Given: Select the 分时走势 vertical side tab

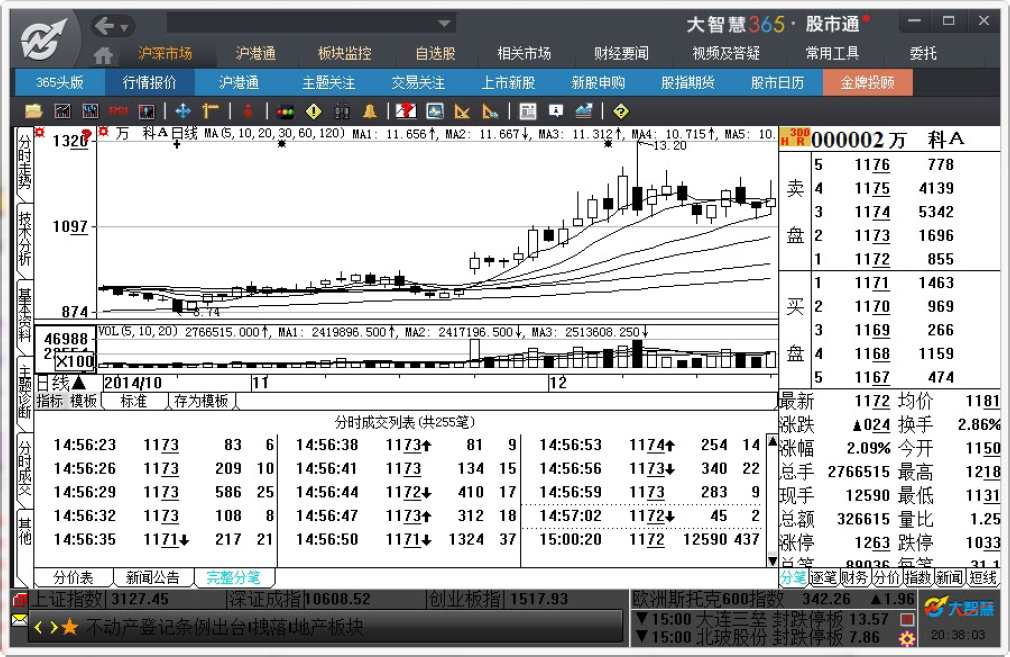Looking at the screenshot, I should tap(24, 162).
